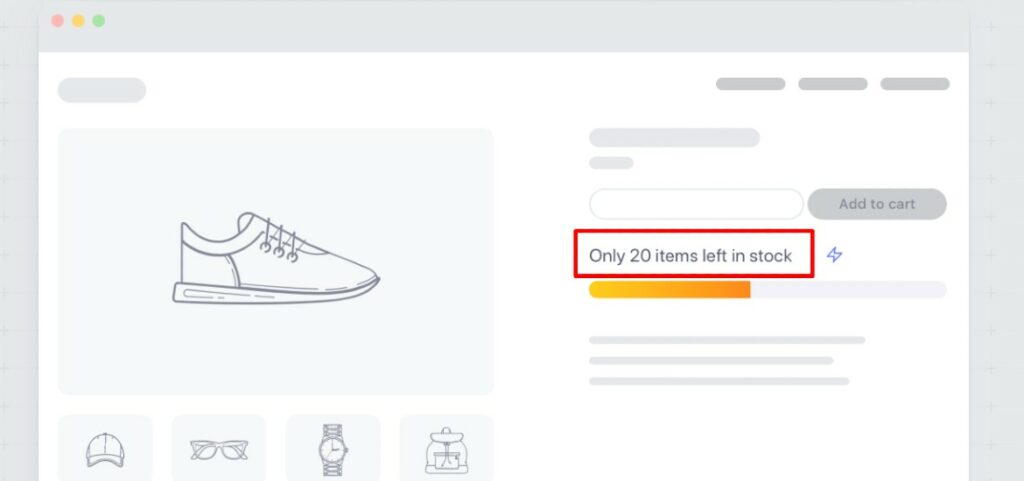Click the 'Only 20 items left in stock' text
This screenshot has width=1024, height=481.
[x=690, y=255]
